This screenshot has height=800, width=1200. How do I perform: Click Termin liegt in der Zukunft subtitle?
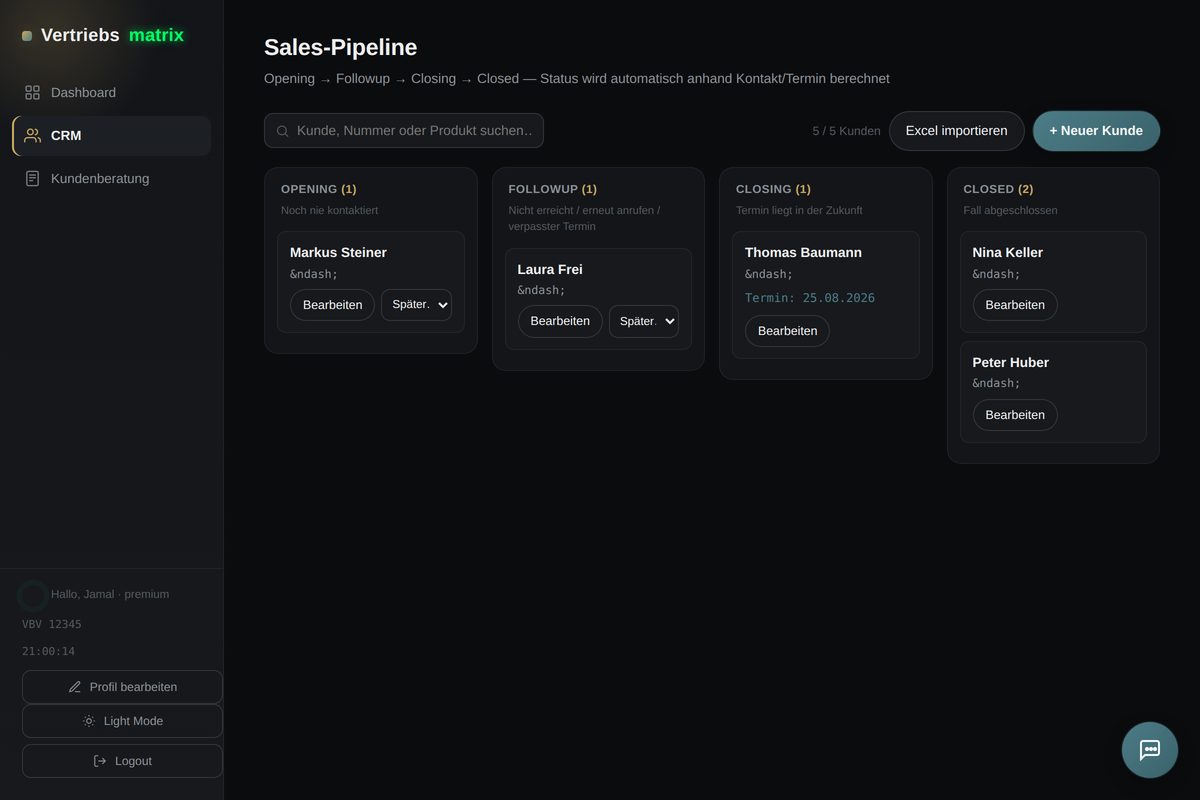[x=799, y=210]
